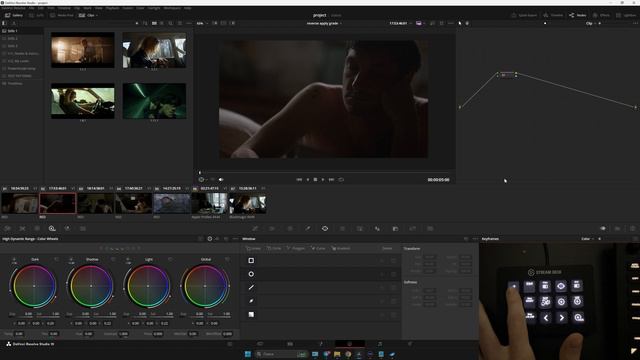640x360 pixels.
Task: Open the node editor options menu
Action: (x=635, y=23)
